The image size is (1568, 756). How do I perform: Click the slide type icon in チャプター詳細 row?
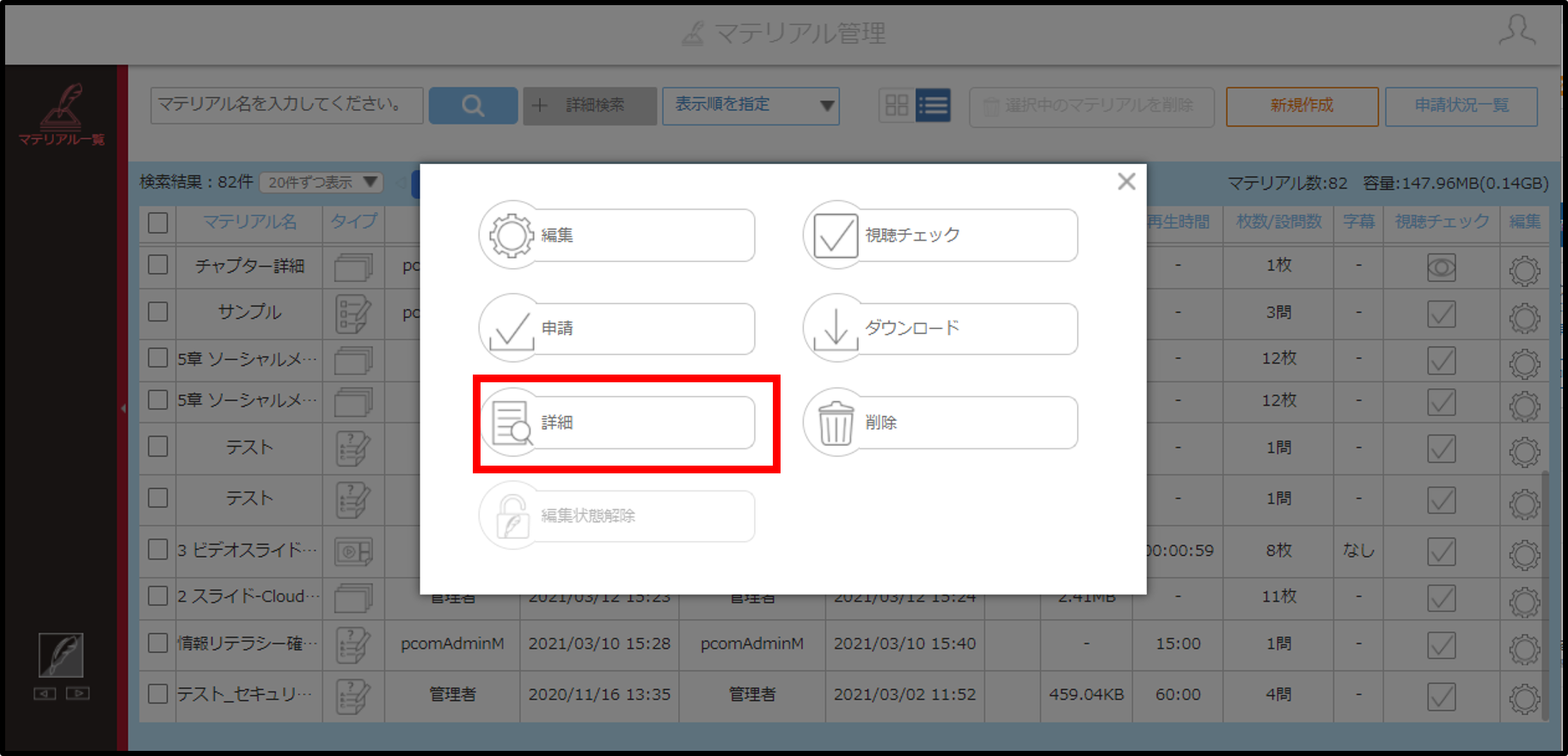tap(353, 267)
